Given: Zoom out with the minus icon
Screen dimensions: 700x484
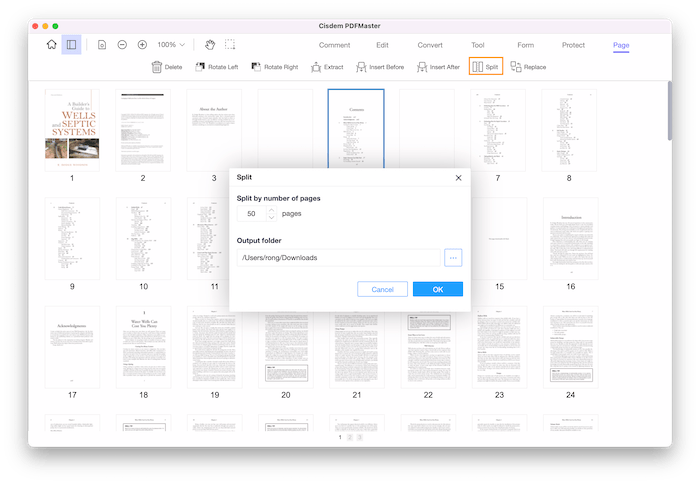Looking at the screenshot, I should coord(122,45).
